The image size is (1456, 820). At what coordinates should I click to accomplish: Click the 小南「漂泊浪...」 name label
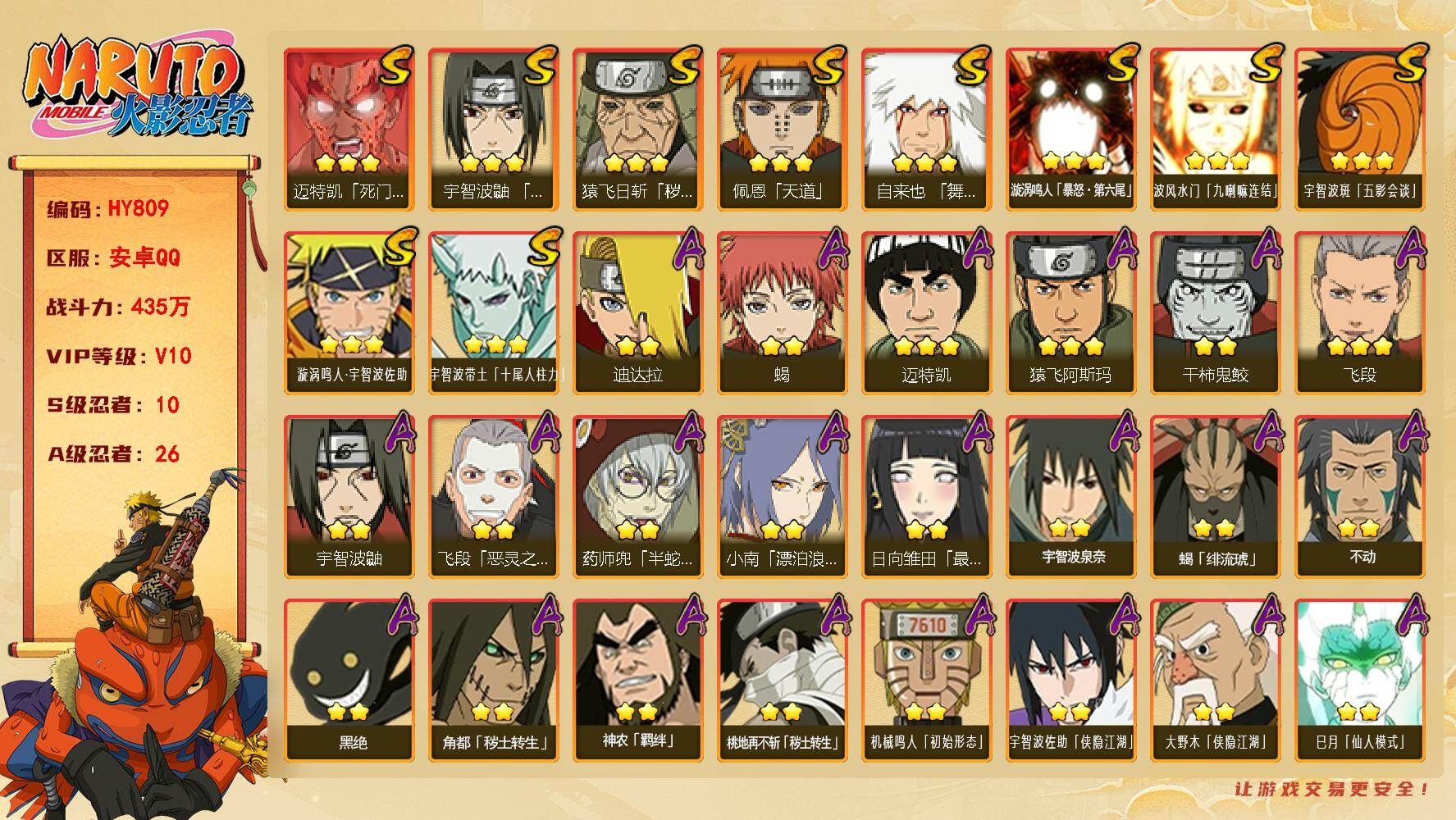[x=782, y=558]
